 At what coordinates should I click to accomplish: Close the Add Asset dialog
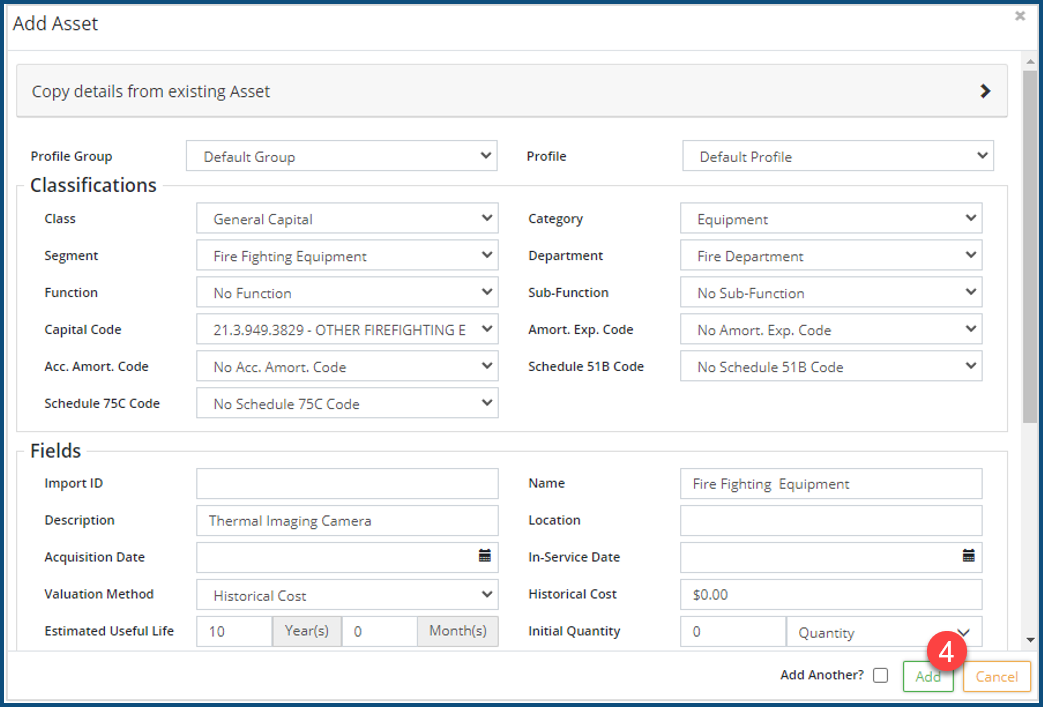(x=1020, y=16)
